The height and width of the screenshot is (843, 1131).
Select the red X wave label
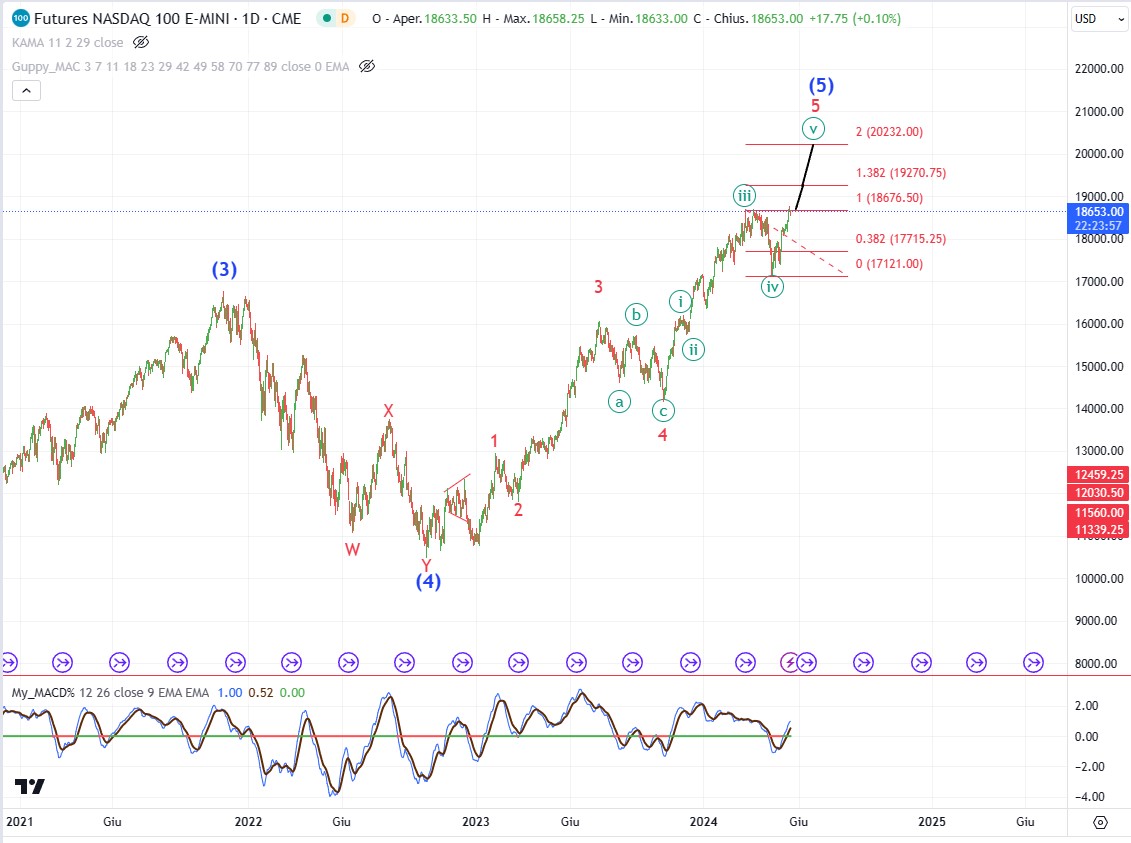coord(388,410)
